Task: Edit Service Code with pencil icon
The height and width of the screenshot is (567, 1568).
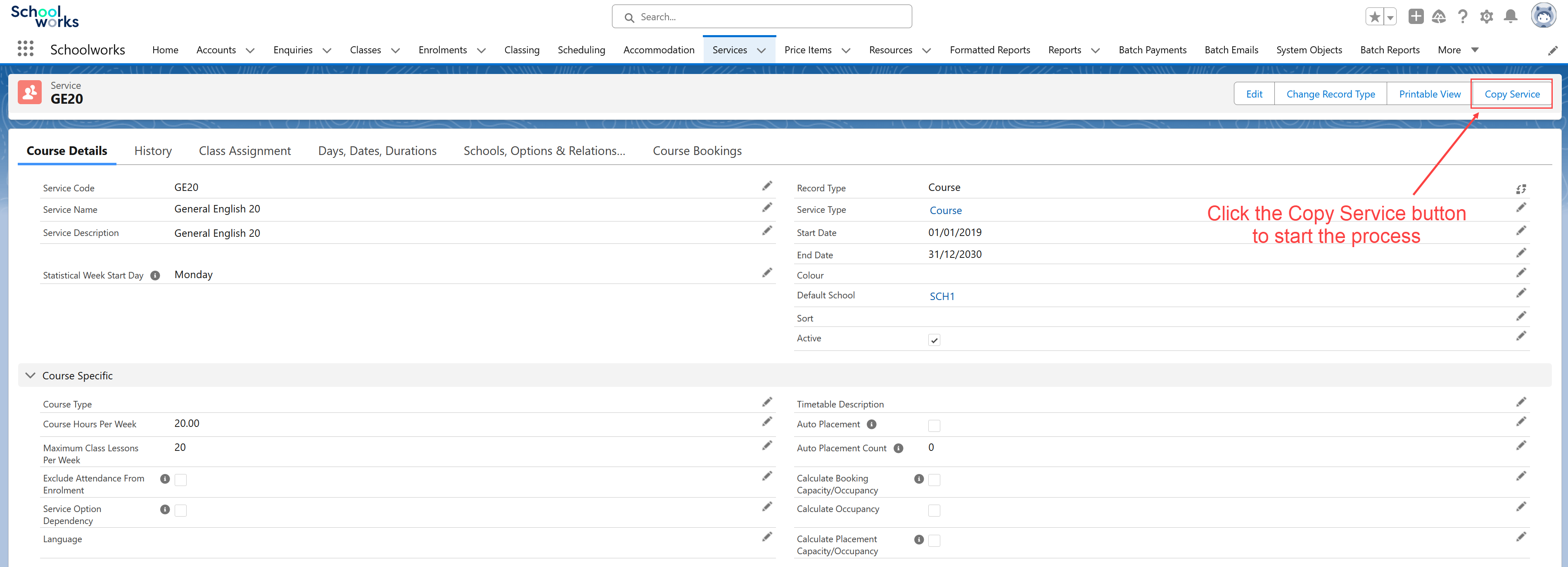Action: click(x=767, y=186)
